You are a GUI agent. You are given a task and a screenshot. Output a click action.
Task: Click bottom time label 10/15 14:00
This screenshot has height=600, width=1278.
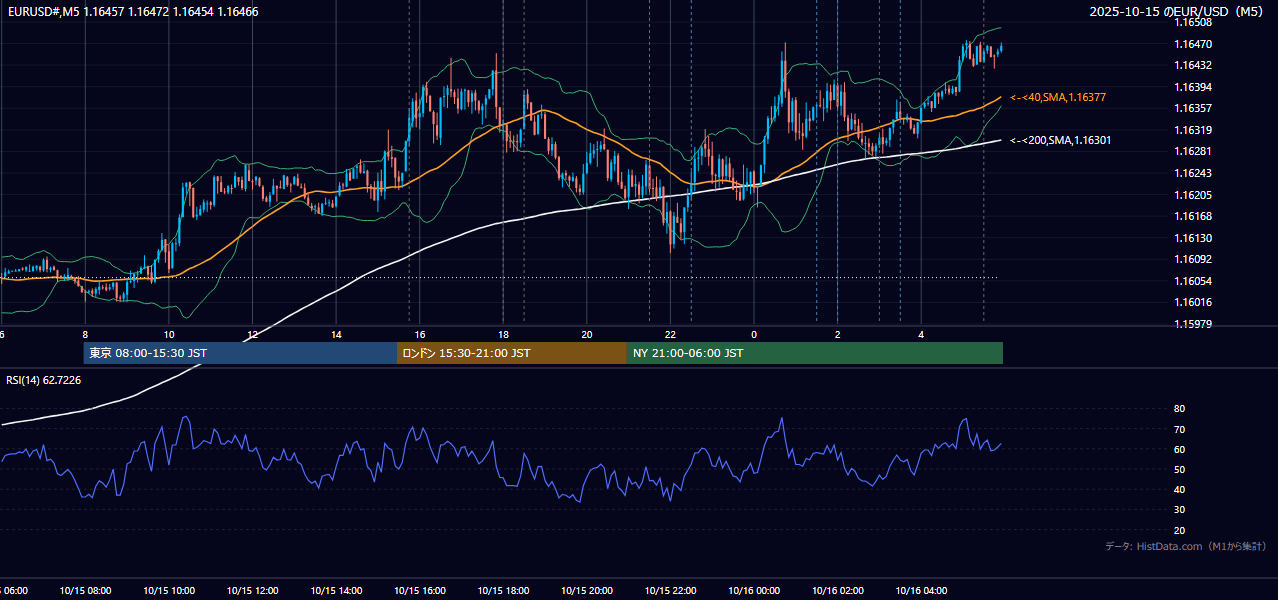pyautogui.click(x=336, y=591)
